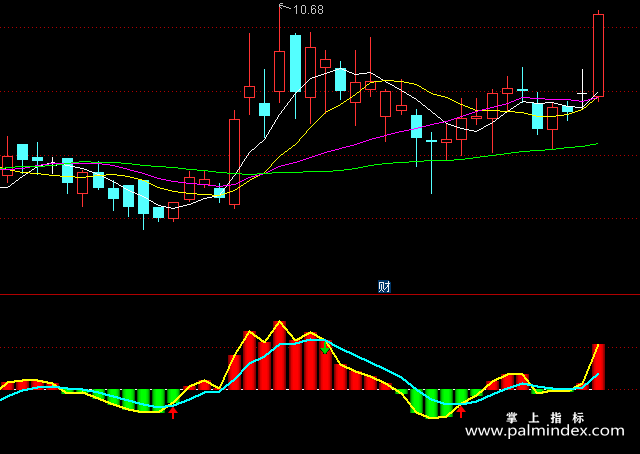Click the blue 财 finance marker icon
Image resolution: width=640 pixels, height=454 pixels.
384,287
